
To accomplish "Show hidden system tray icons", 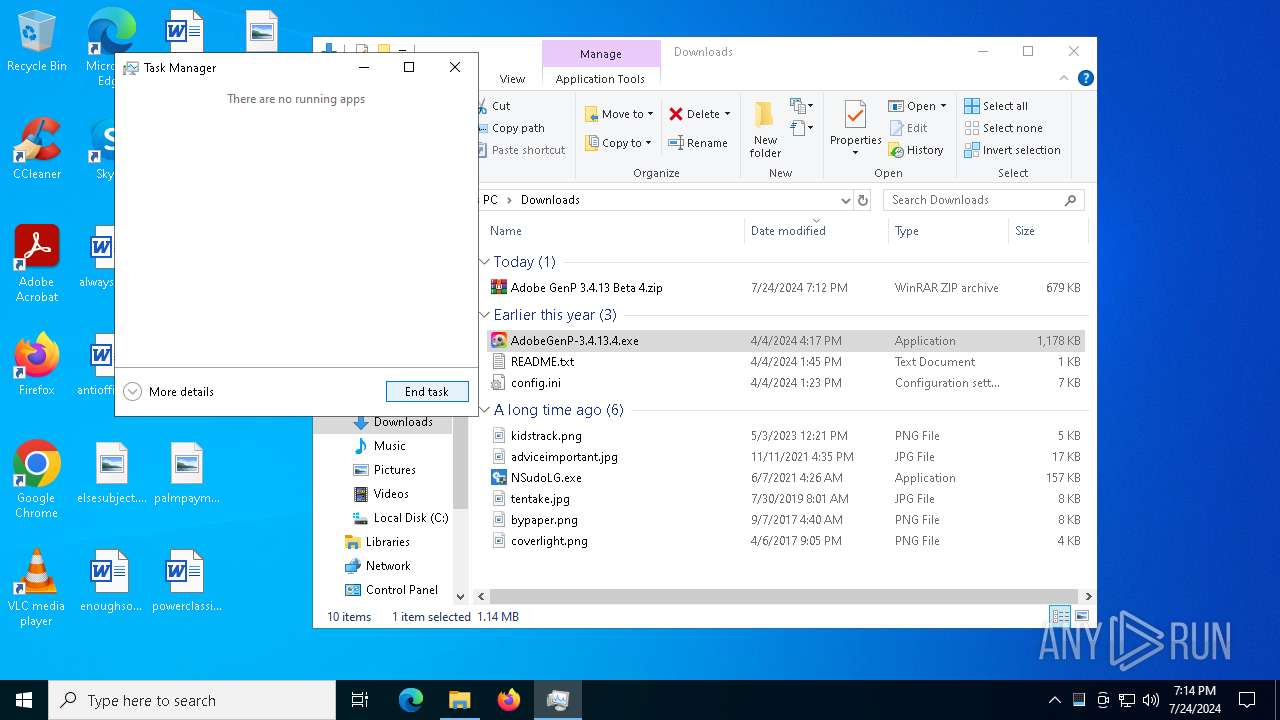I will (x=1054, y=700).
